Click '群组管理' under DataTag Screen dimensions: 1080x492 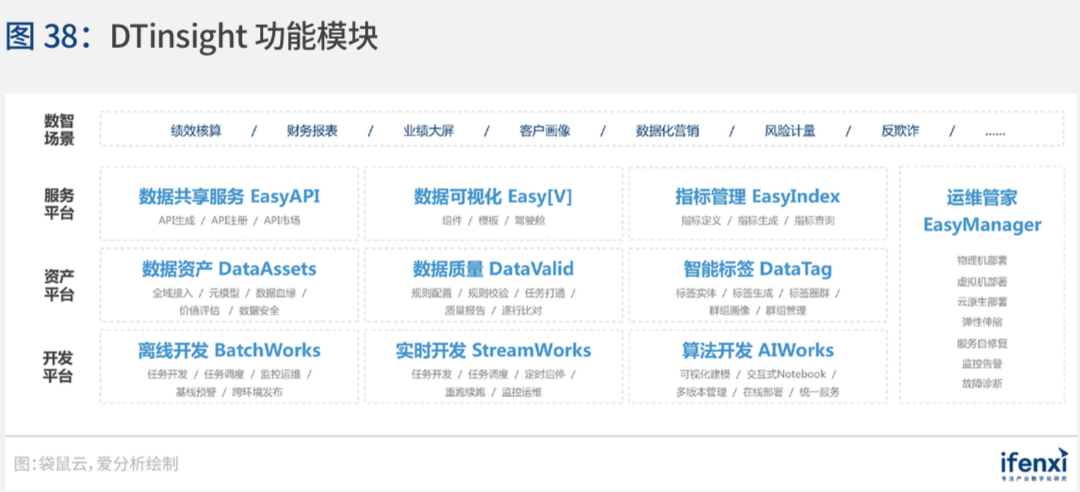[x=786, y=311]
